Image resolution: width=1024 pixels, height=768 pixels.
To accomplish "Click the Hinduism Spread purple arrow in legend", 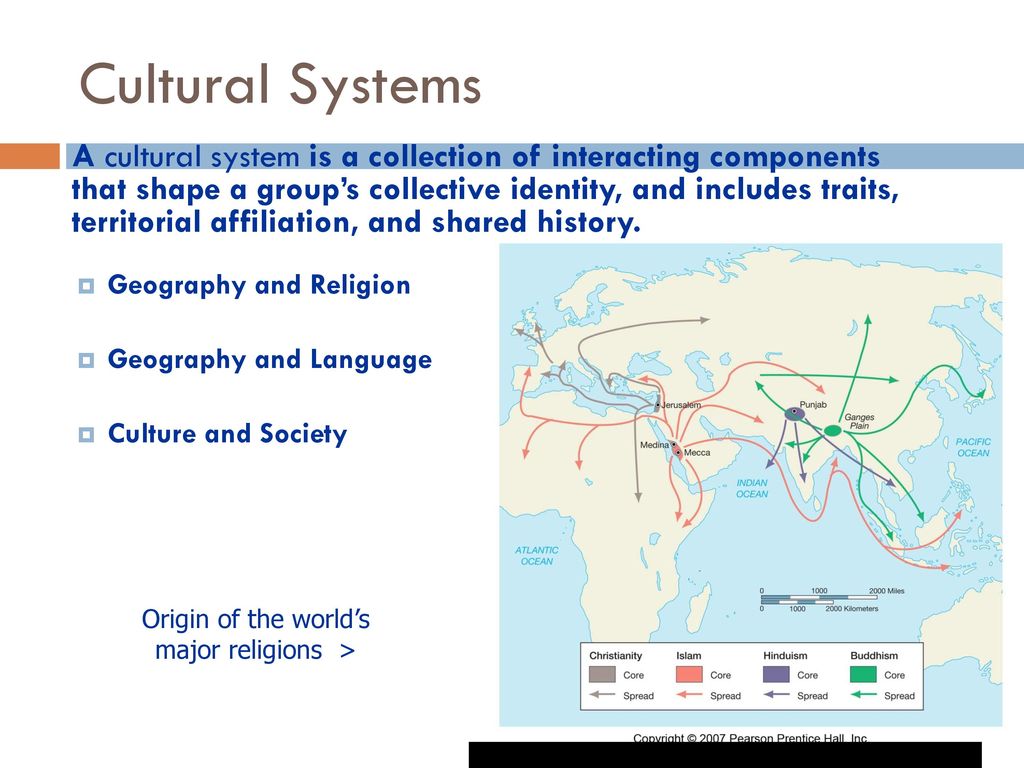I will tap(776, 695).
